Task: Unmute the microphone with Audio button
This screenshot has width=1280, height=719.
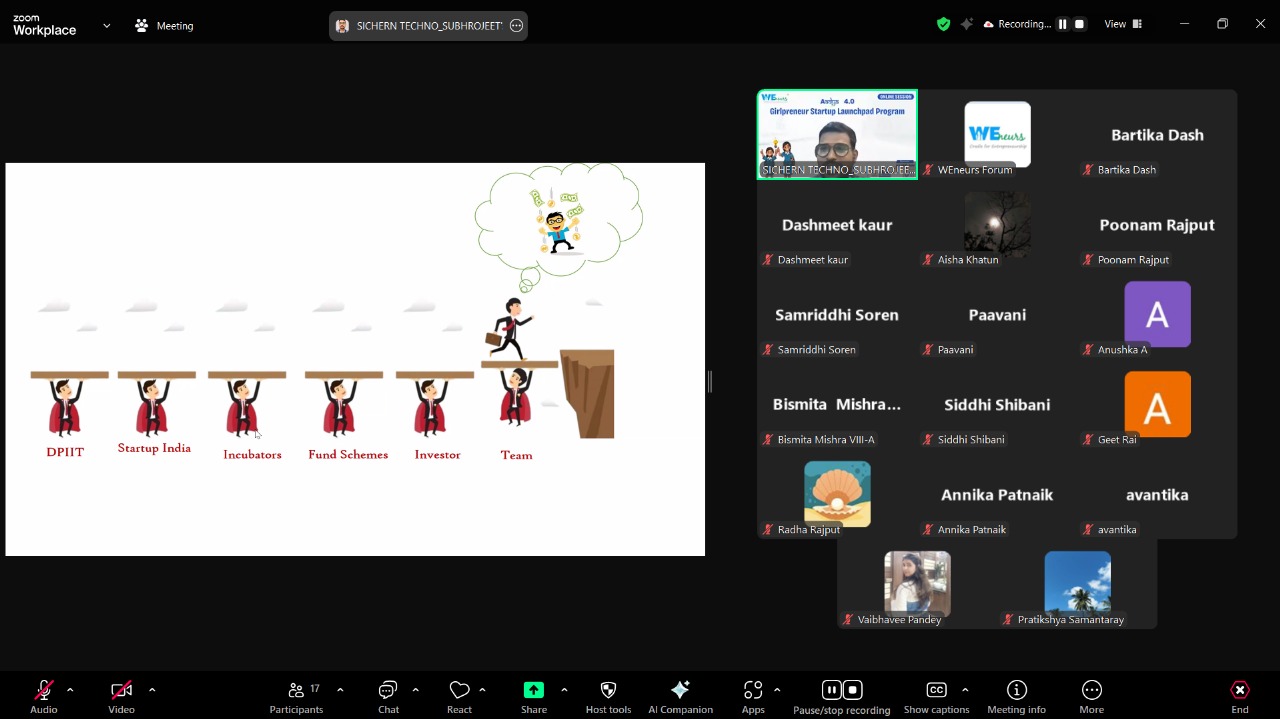Action: click(x=44, y=696)
